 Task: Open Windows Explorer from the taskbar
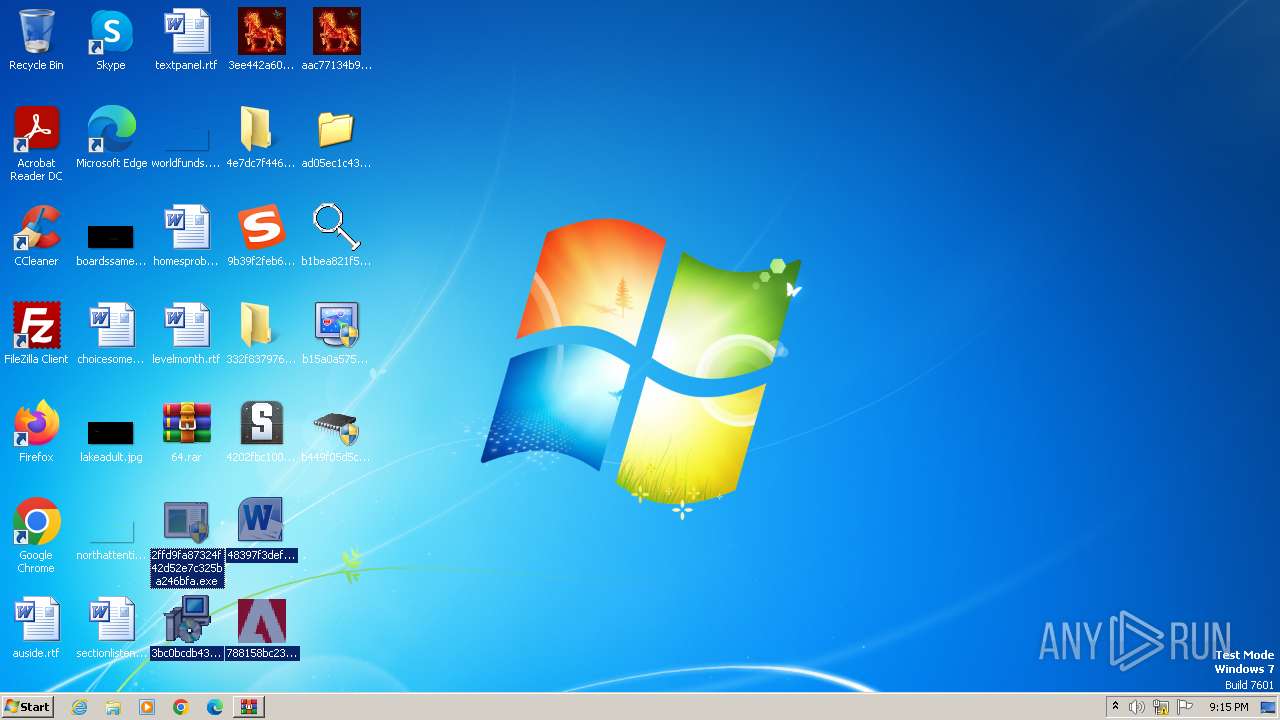(x=113, y=707)
